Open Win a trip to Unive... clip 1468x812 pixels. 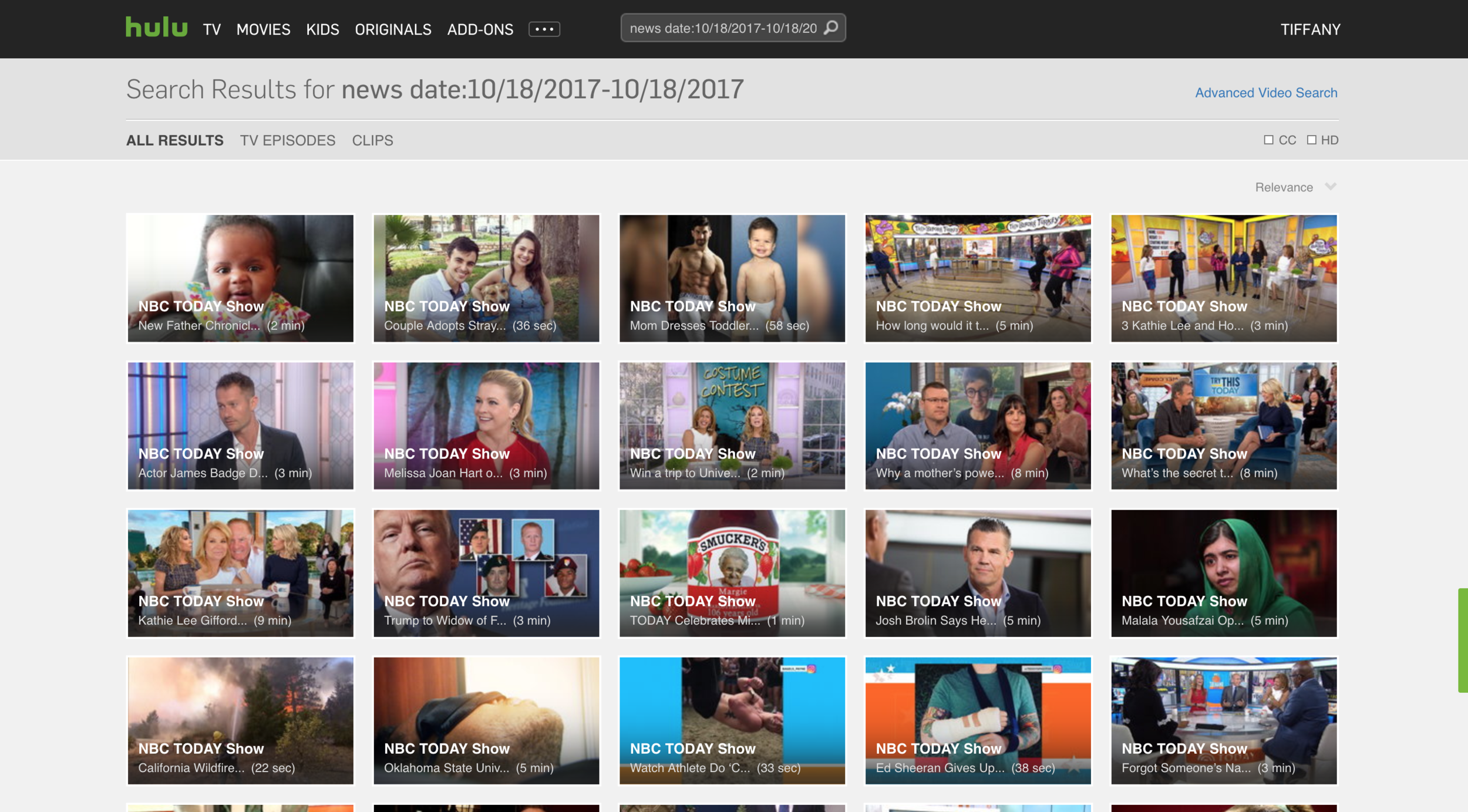pyautogui.click(x=732, y=425)
